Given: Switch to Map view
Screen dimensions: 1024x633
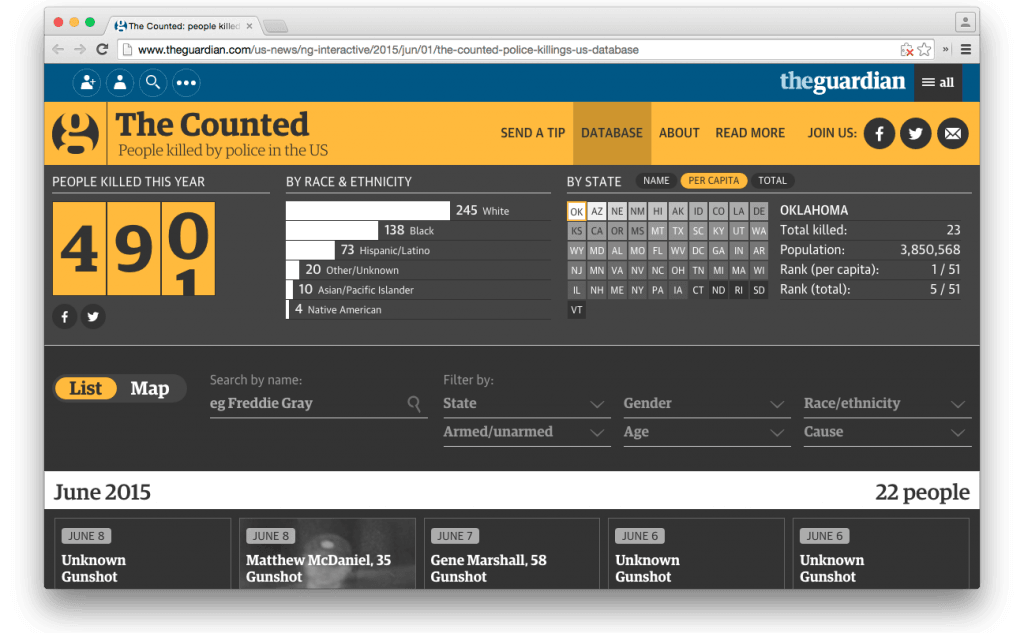Looking at the screenshot, I should 149,389.
